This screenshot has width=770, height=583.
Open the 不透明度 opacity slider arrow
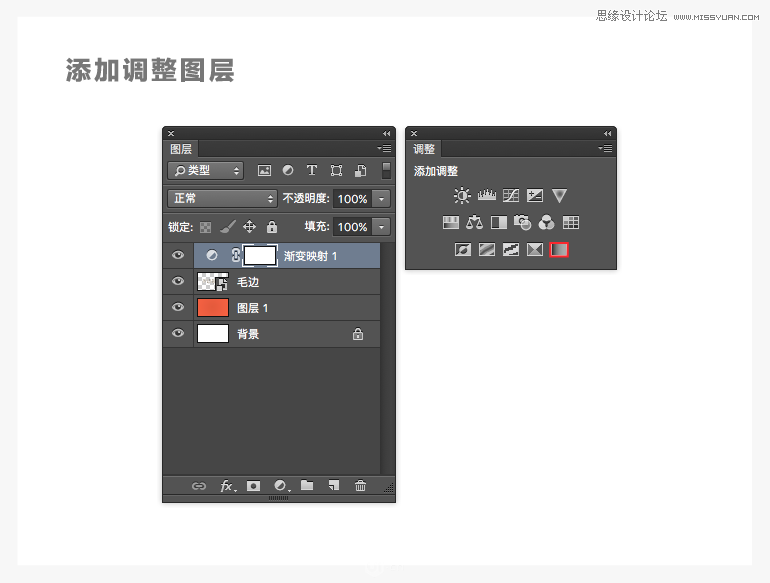[382, 199]
